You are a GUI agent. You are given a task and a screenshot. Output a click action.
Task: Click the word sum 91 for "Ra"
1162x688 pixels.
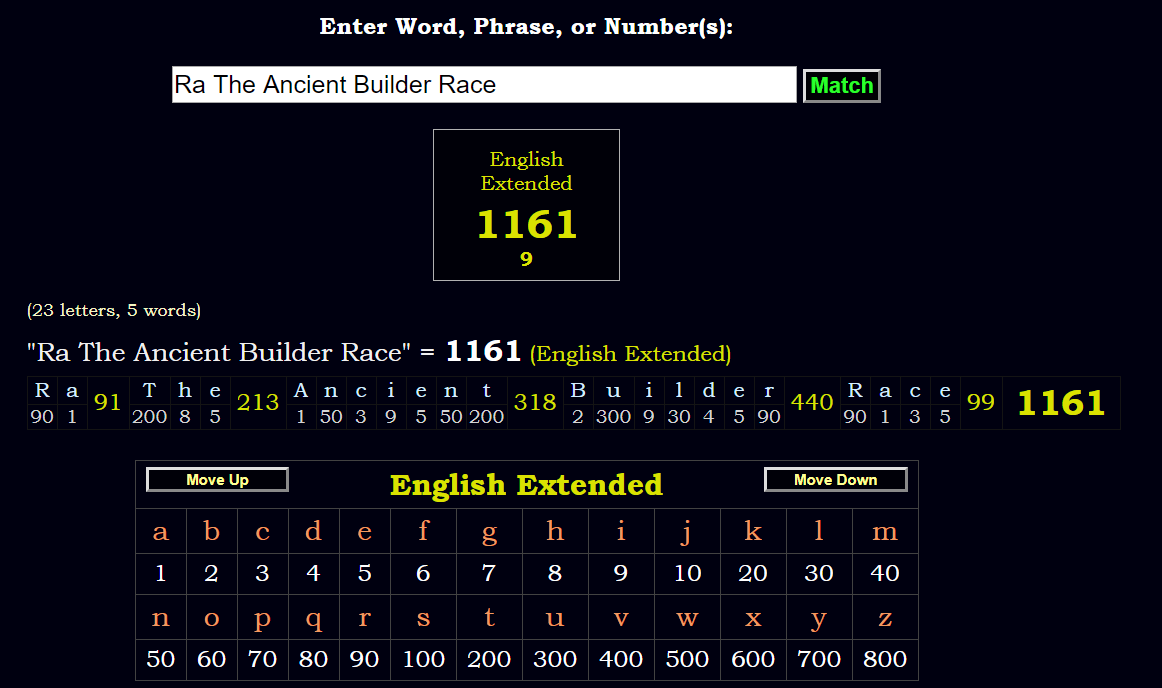pyautogui.click(x=107, y=402)
